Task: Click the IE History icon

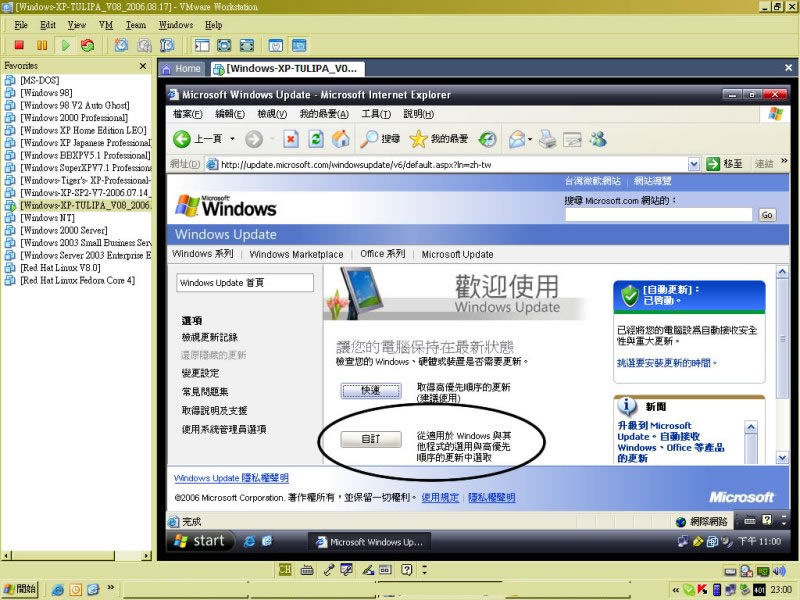Action: coord(488,139)
